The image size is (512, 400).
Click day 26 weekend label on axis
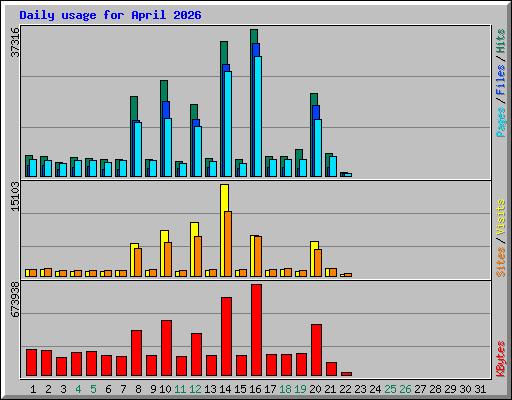(405, 389)
